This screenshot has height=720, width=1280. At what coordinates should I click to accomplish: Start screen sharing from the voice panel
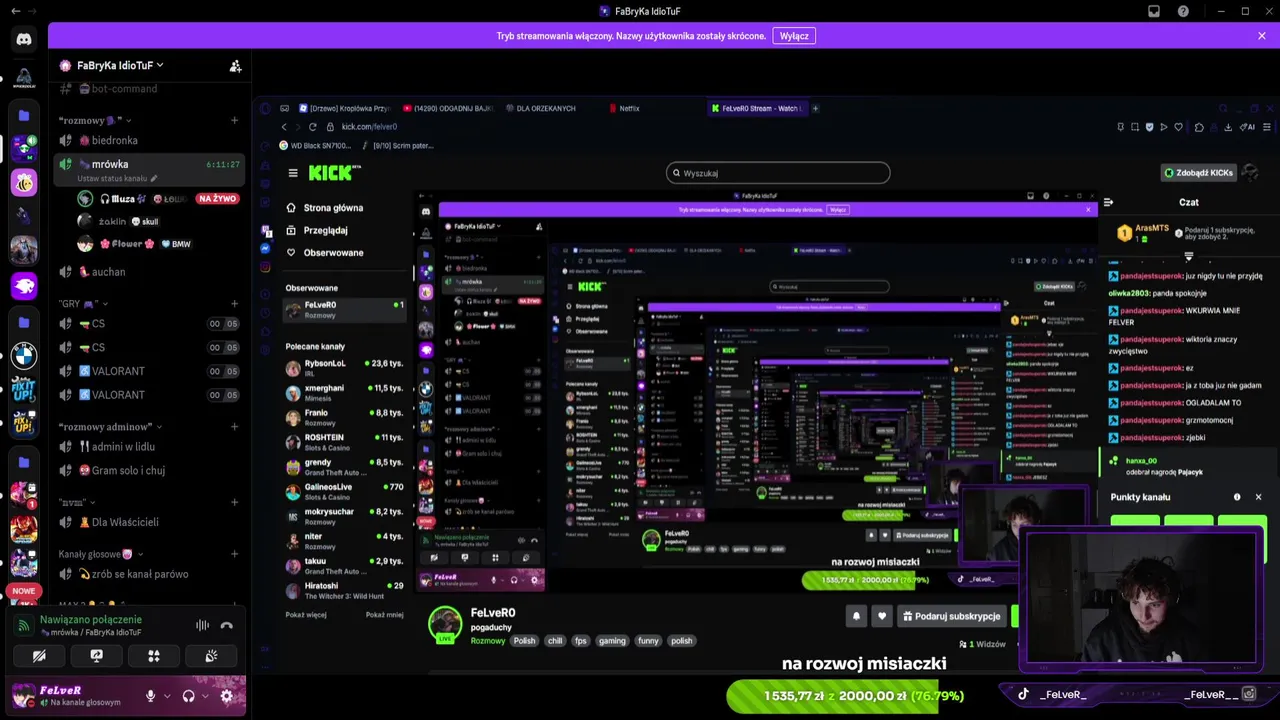coord(97,656)
